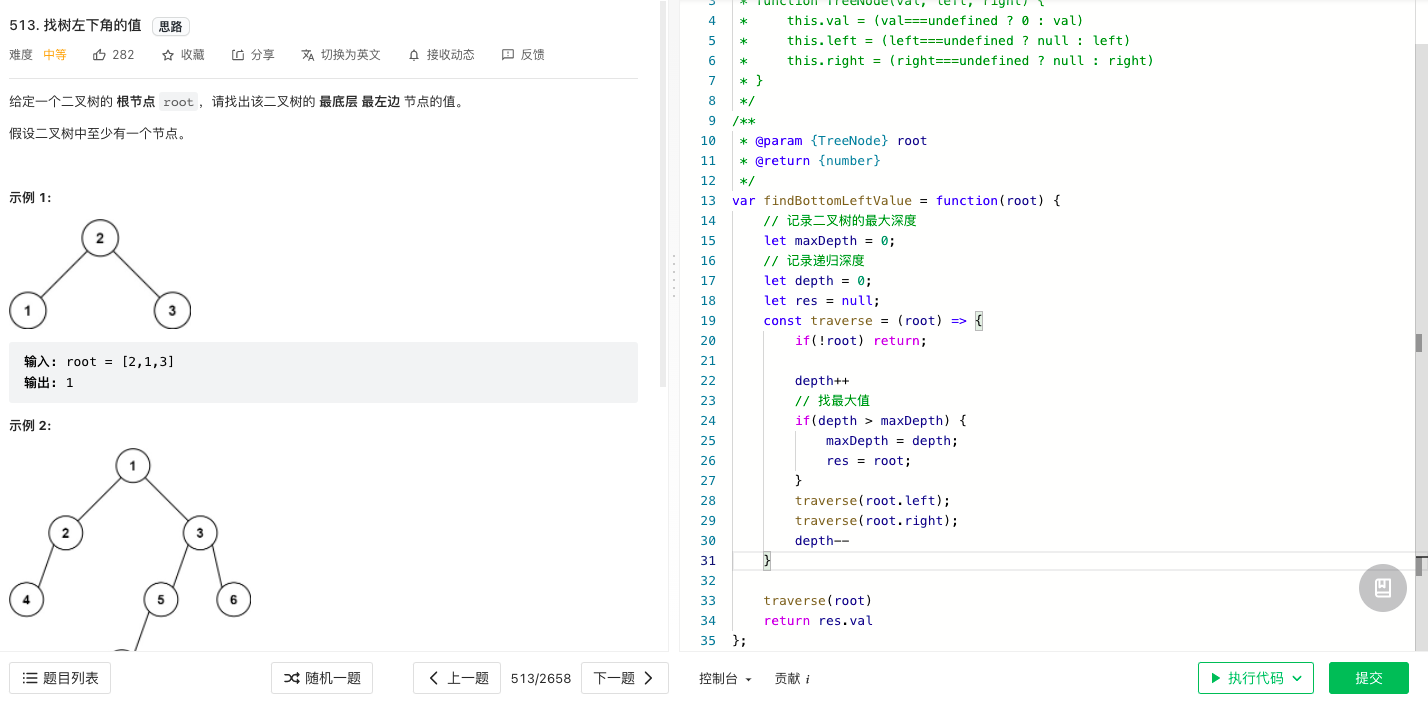Click line number 13 in editor gutter
Viewport: 1428px width, 703px height.
708,200
